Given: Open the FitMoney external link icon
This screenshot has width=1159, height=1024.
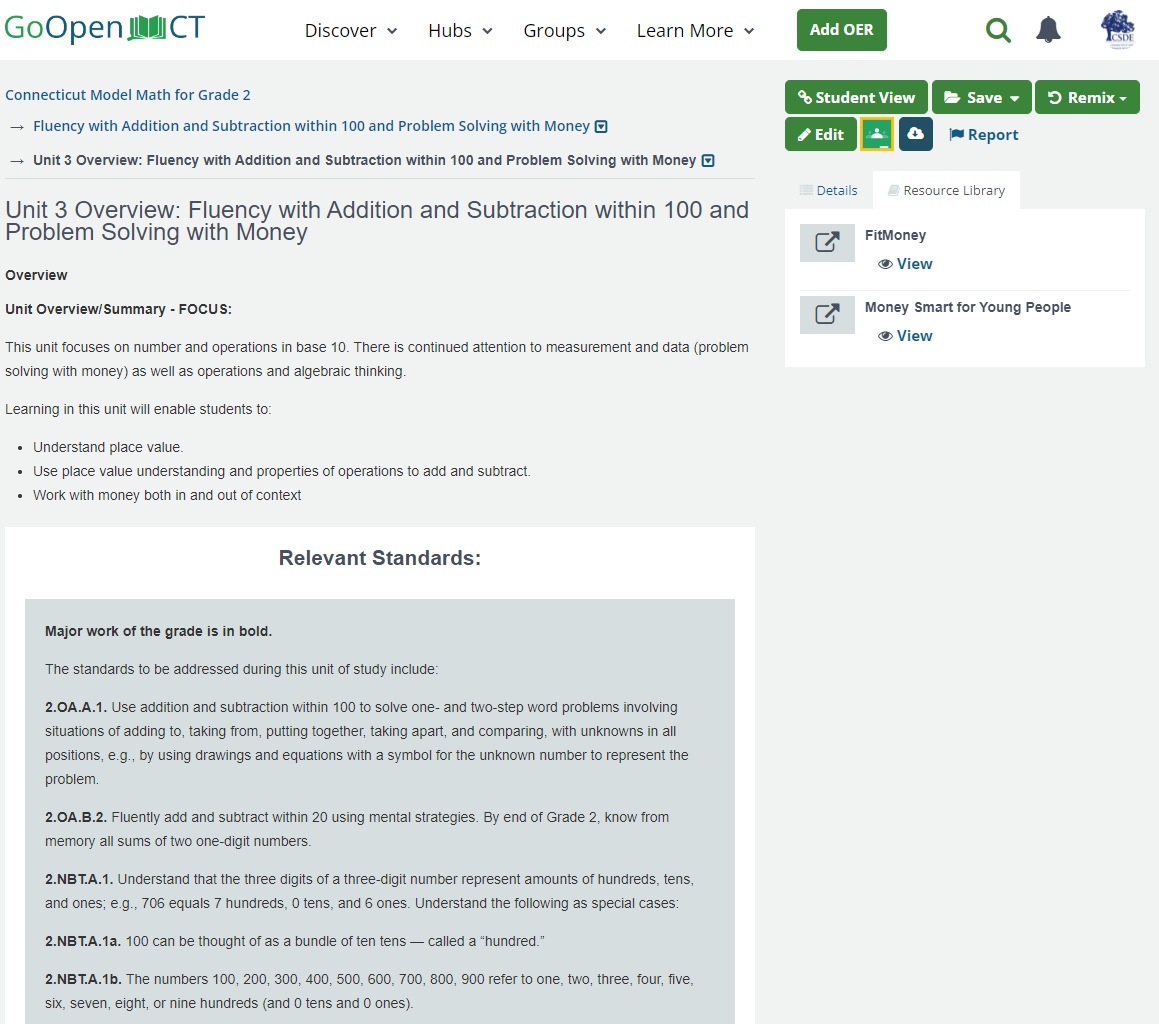Looking at the screenshot, I should click(x=827, y=242).
